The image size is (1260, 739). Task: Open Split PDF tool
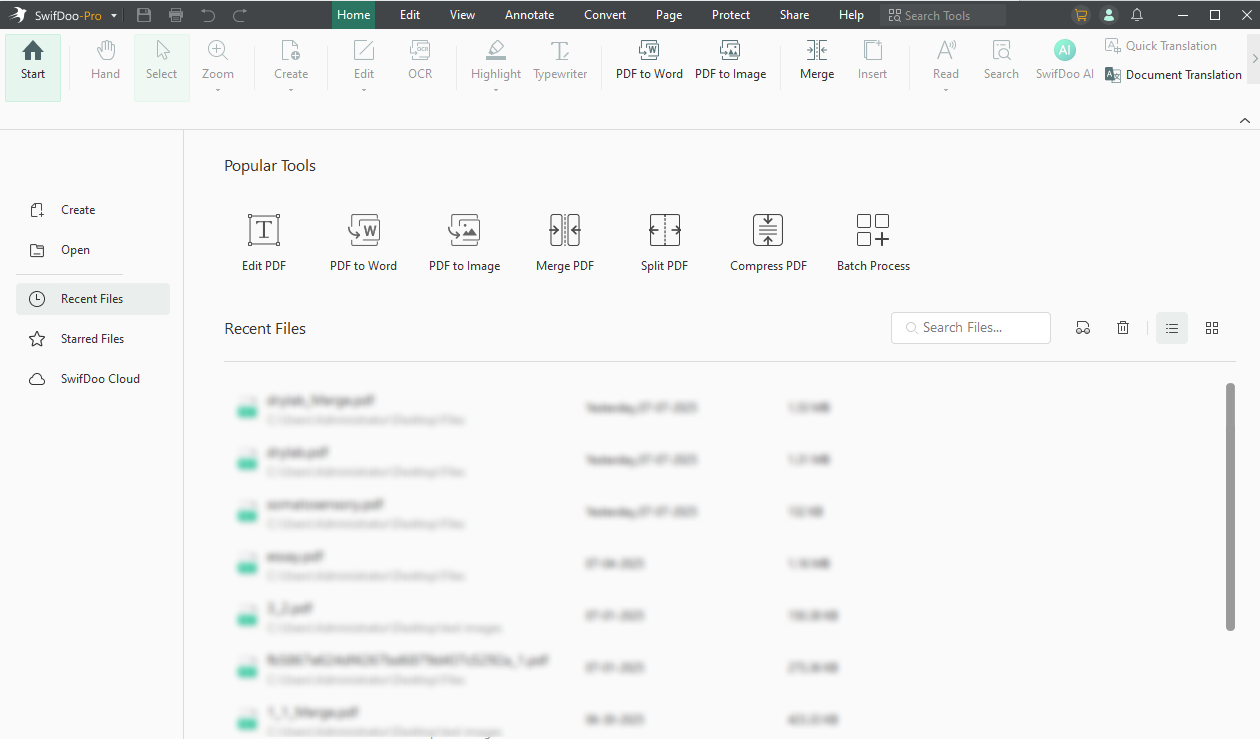click(x=665, y=242)
